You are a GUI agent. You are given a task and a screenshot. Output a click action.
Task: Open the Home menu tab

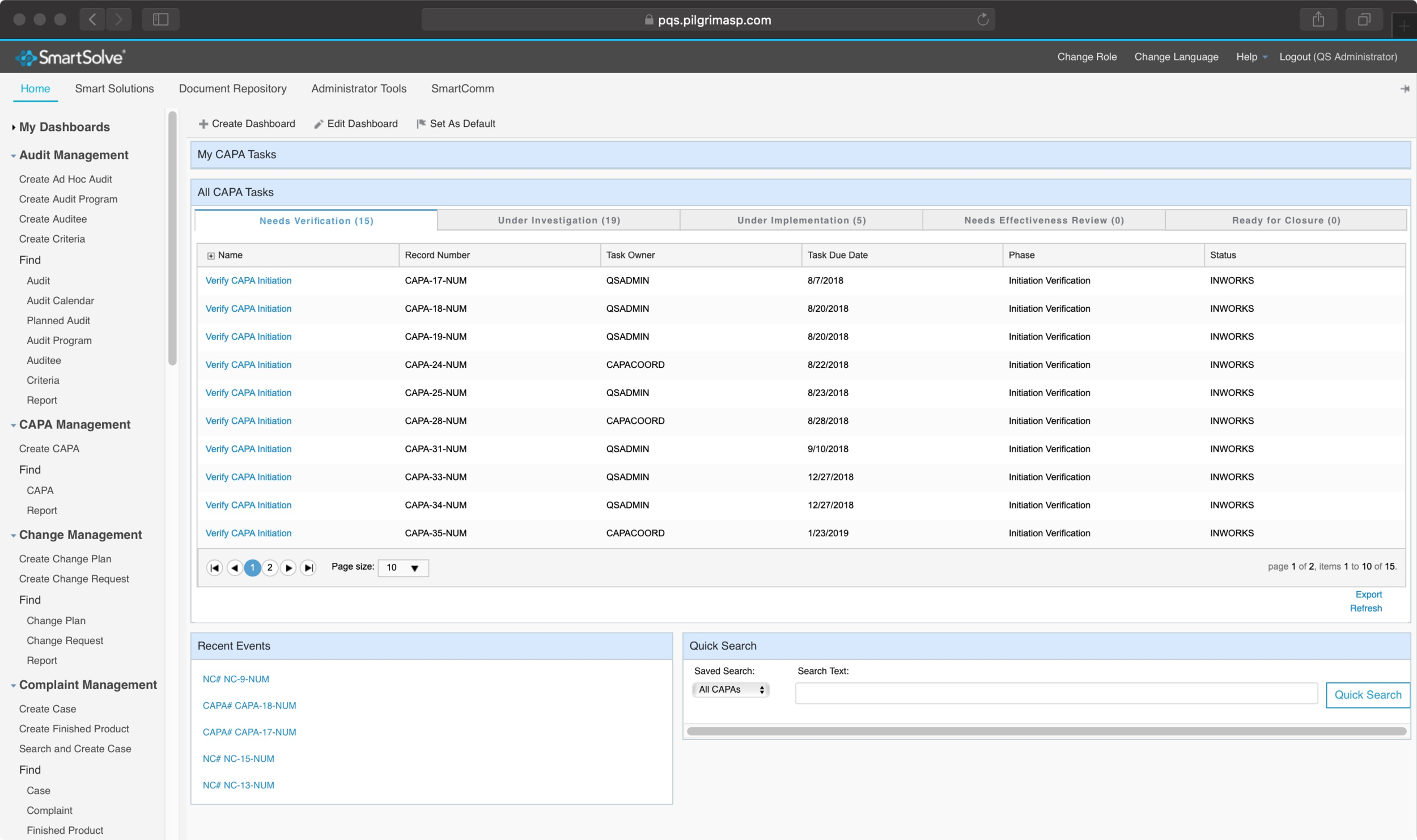tap(35, 88)
